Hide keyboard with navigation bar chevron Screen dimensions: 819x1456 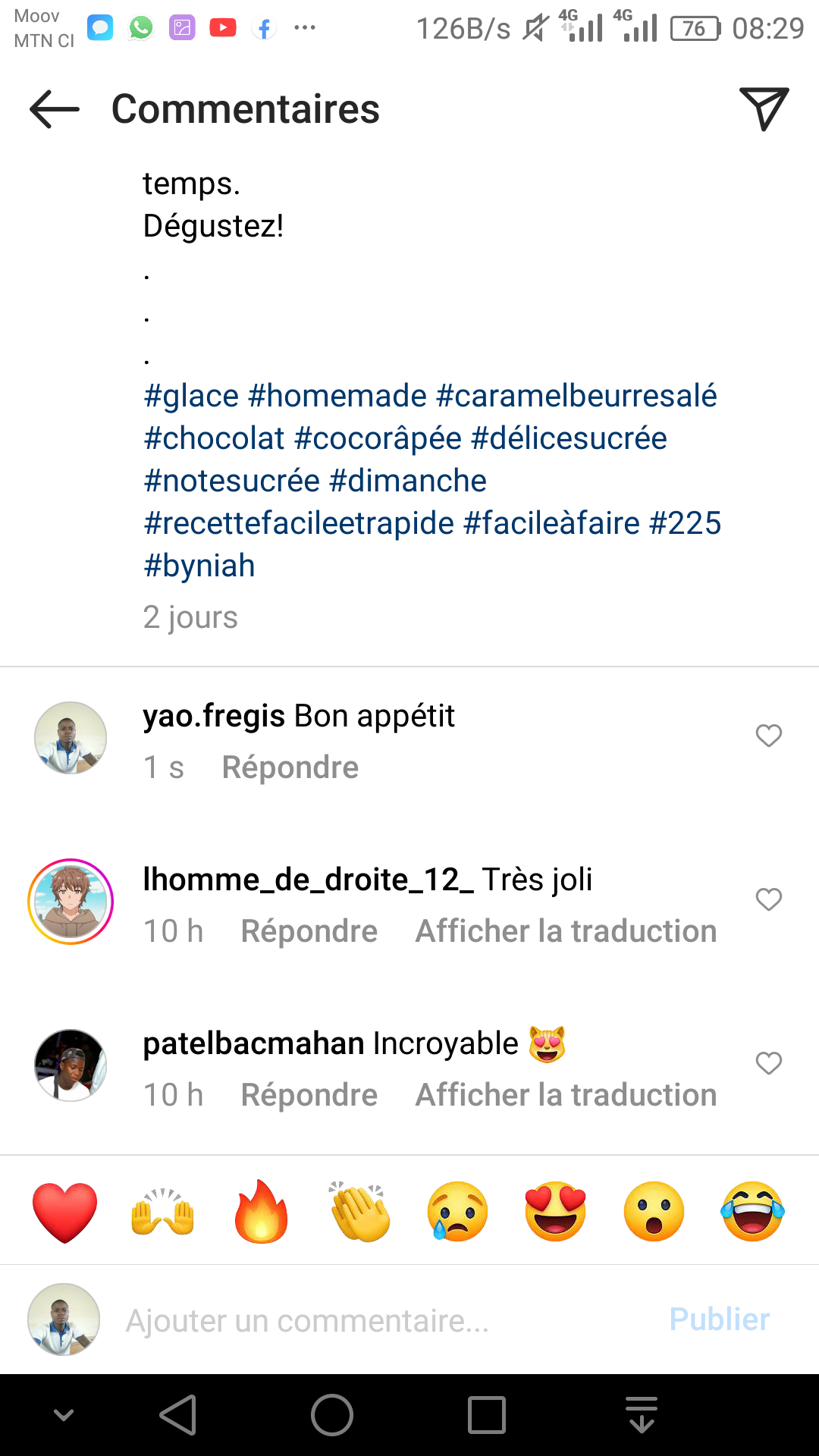(x=64, y=1415)
